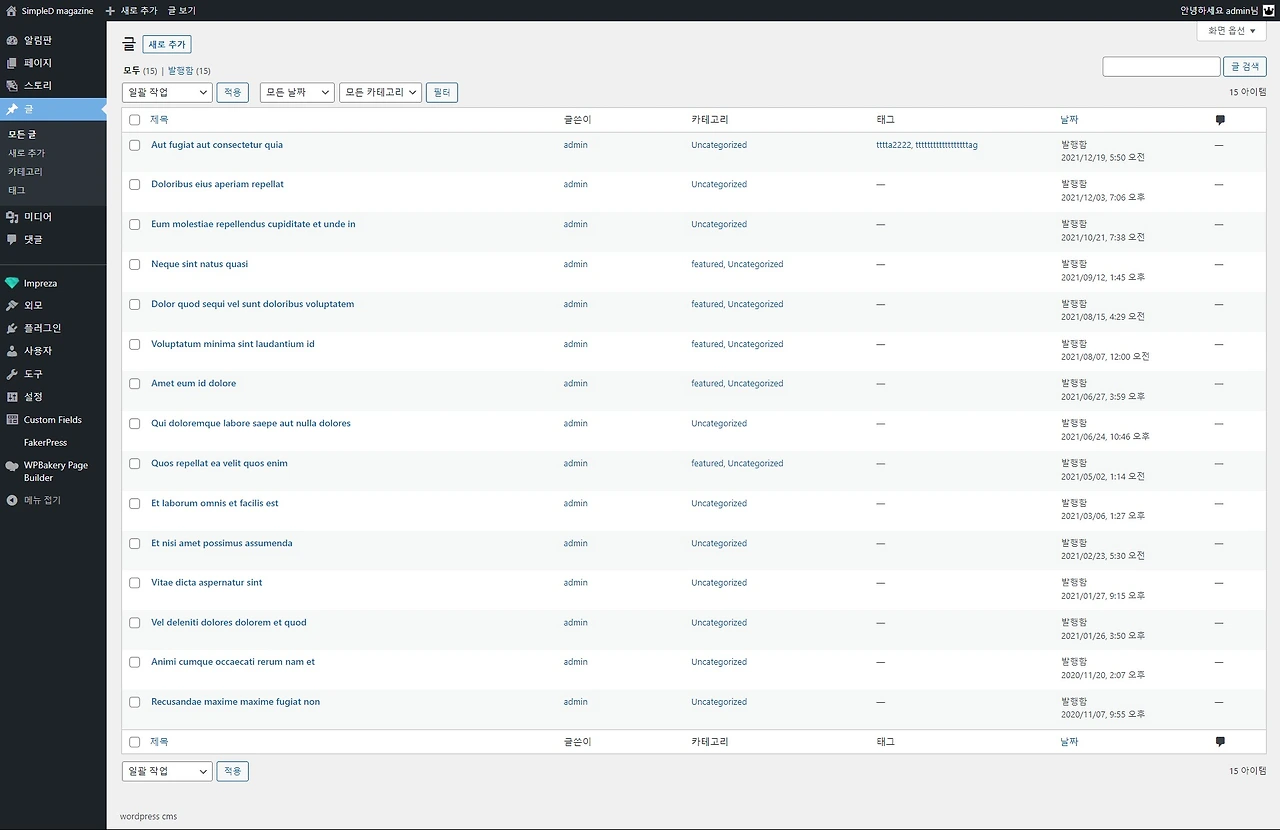1280x830 pixels.
Task: Check the box for Quos repellat ea velit quos enim
Action: tap(135, 464)
